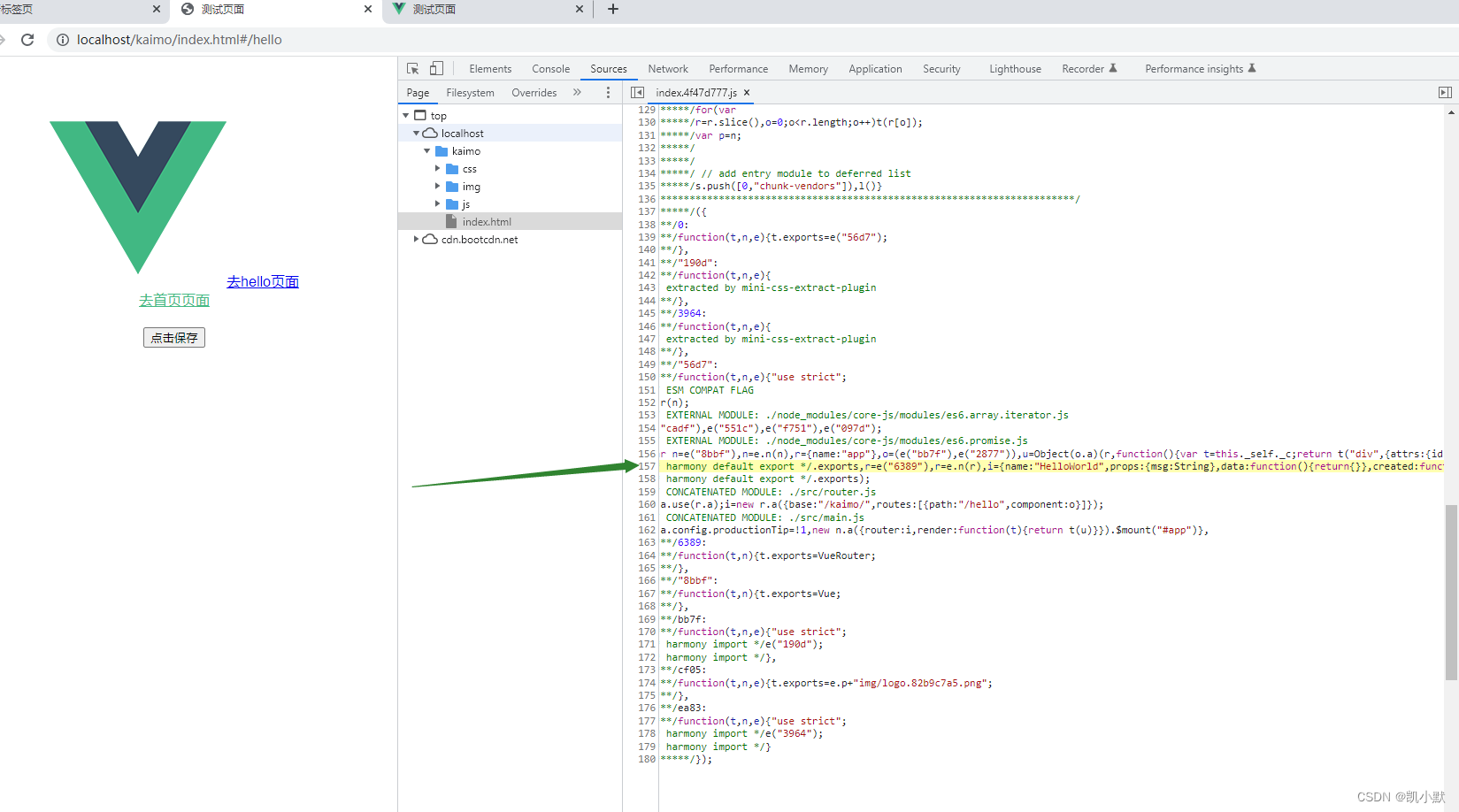Expand the cdn.bootcdn.net node

click(x=417, y=240)
